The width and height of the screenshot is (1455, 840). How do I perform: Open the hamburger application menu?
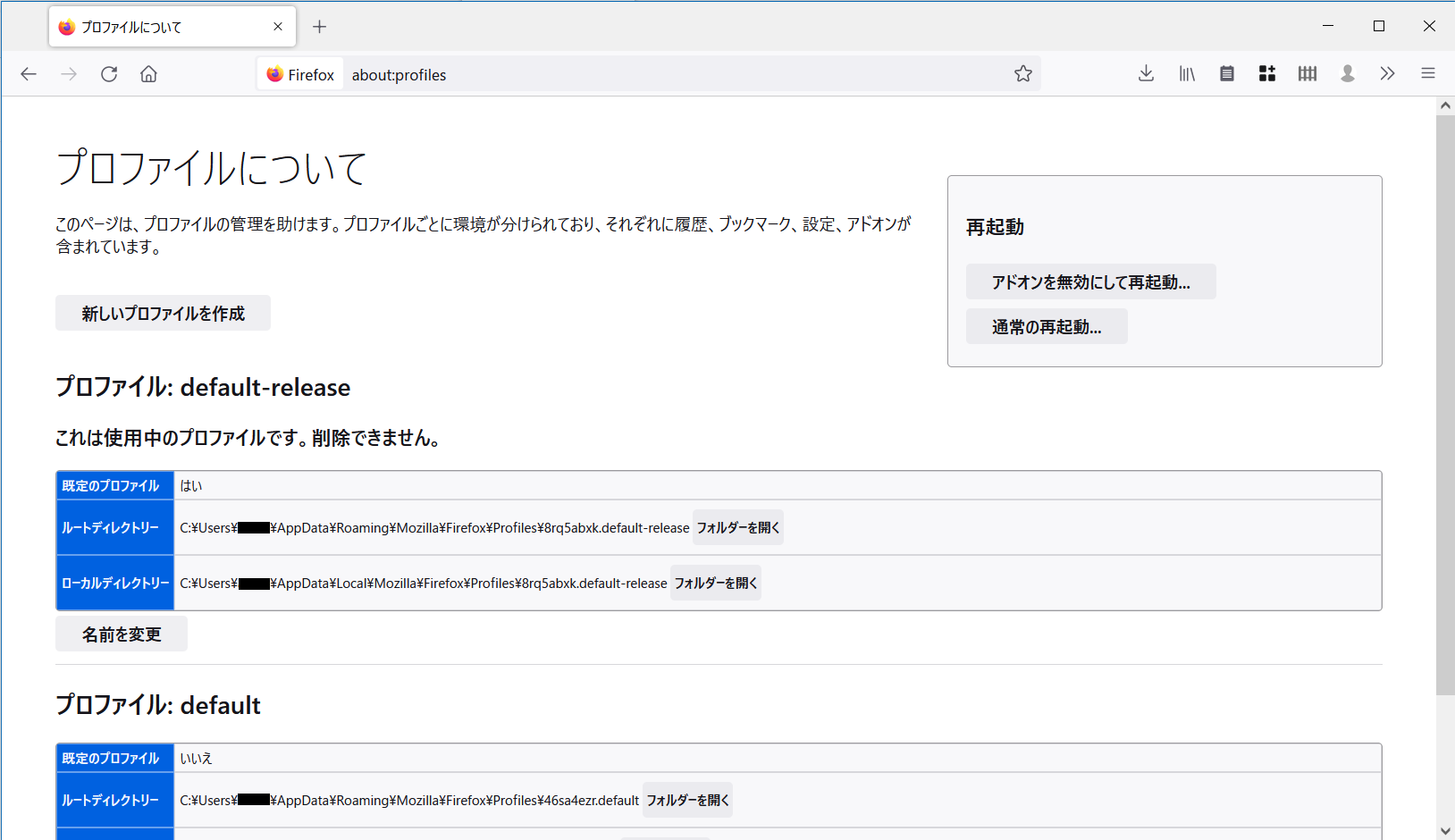(x=1427, y=73)
